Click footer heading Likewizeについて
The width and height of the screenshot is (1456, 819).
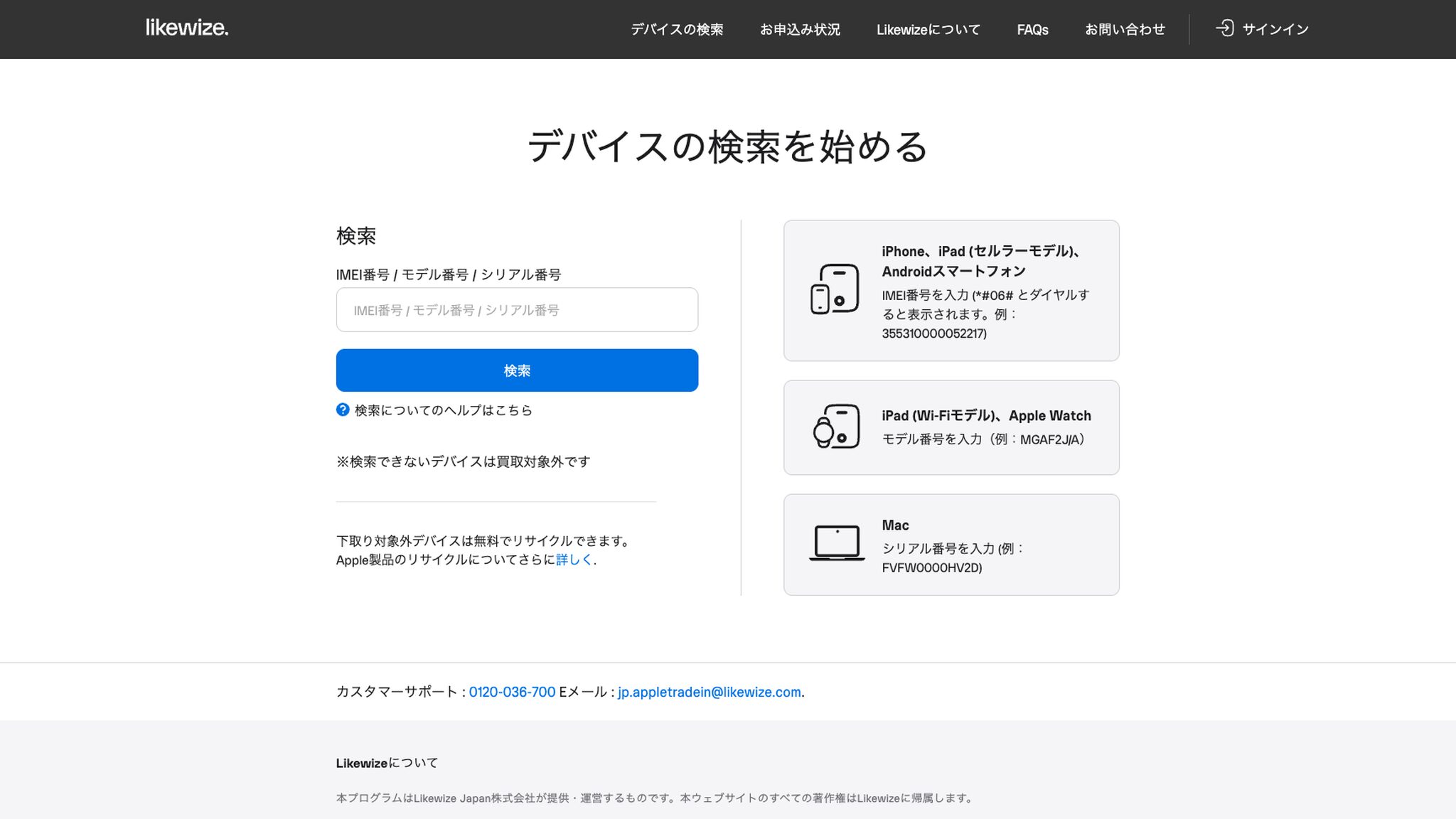pos(387,763)
